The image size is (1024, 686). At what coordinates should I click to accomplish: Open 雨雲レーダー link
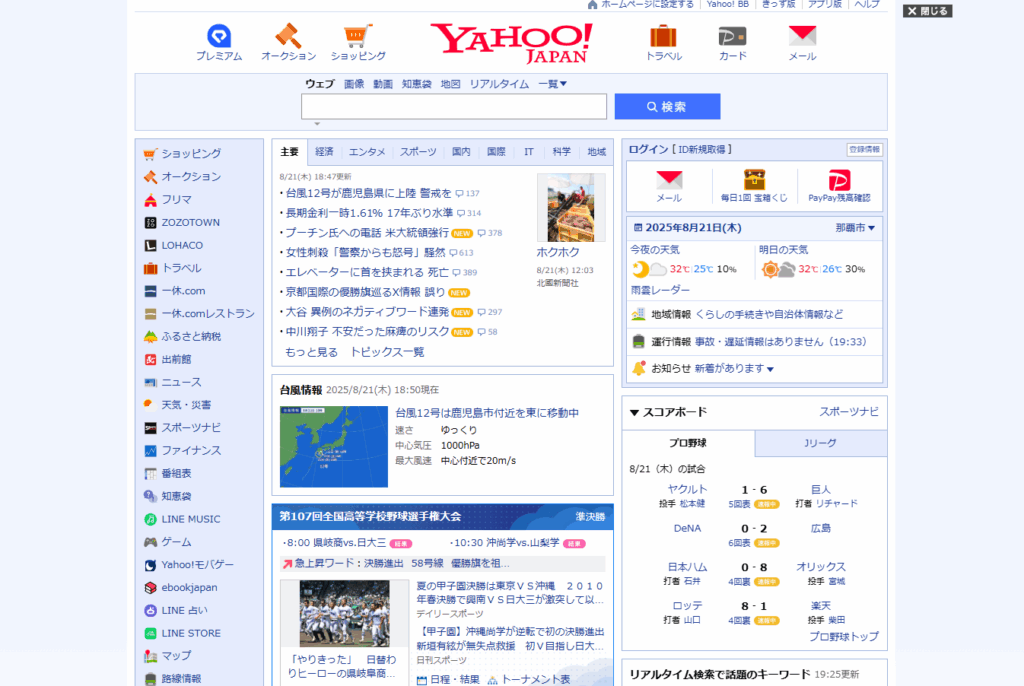coord(660,290)
